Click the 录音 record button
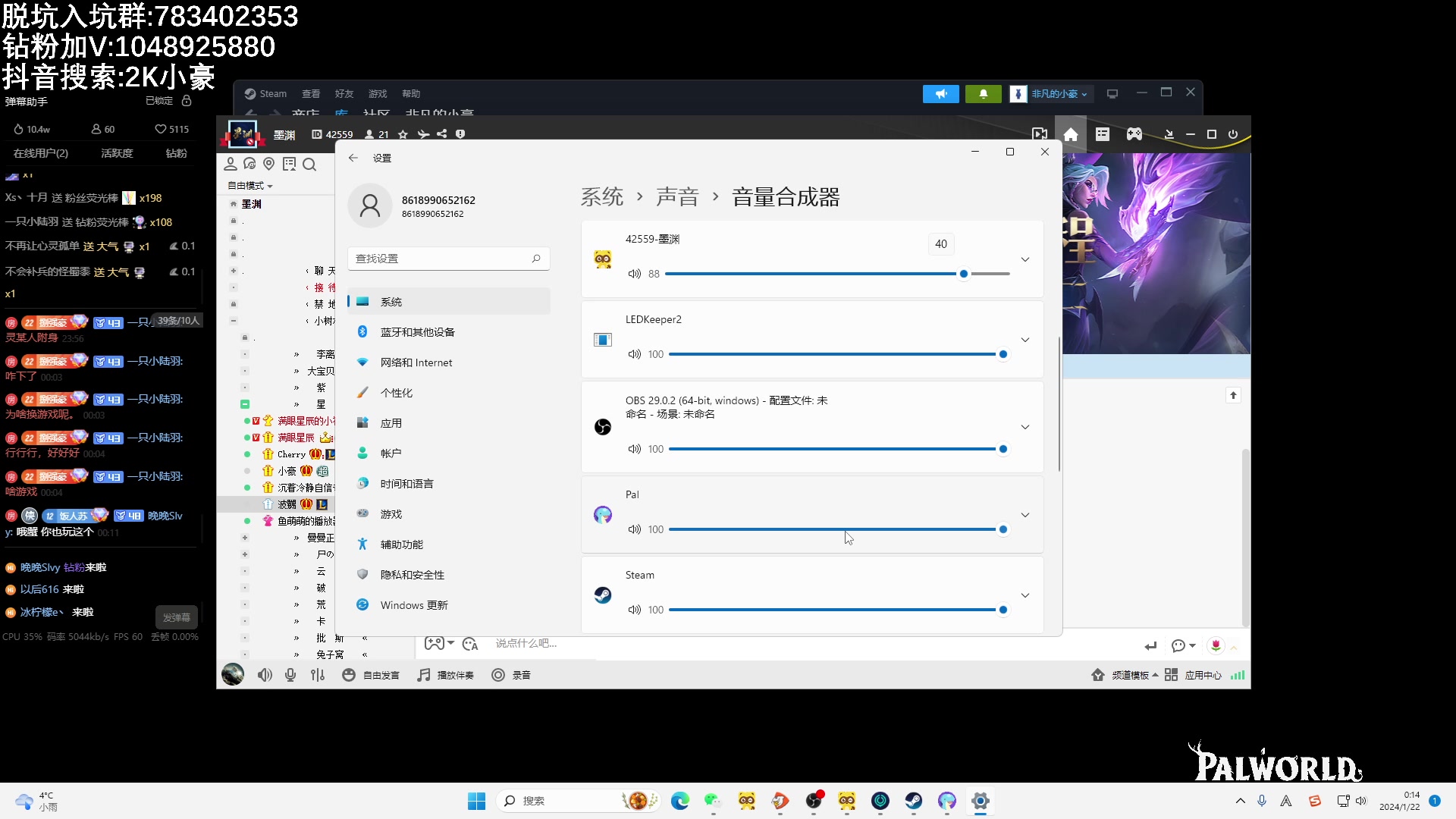This screenshot has width=1456, height=819. coord(511,675)
